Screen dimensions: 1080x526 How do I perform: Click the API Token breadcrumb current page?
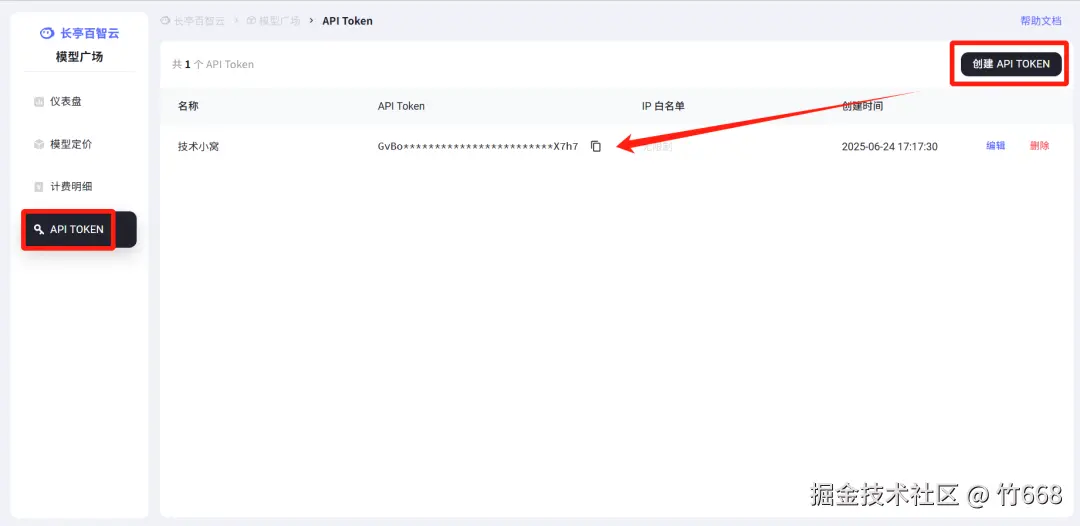(347, 21)
